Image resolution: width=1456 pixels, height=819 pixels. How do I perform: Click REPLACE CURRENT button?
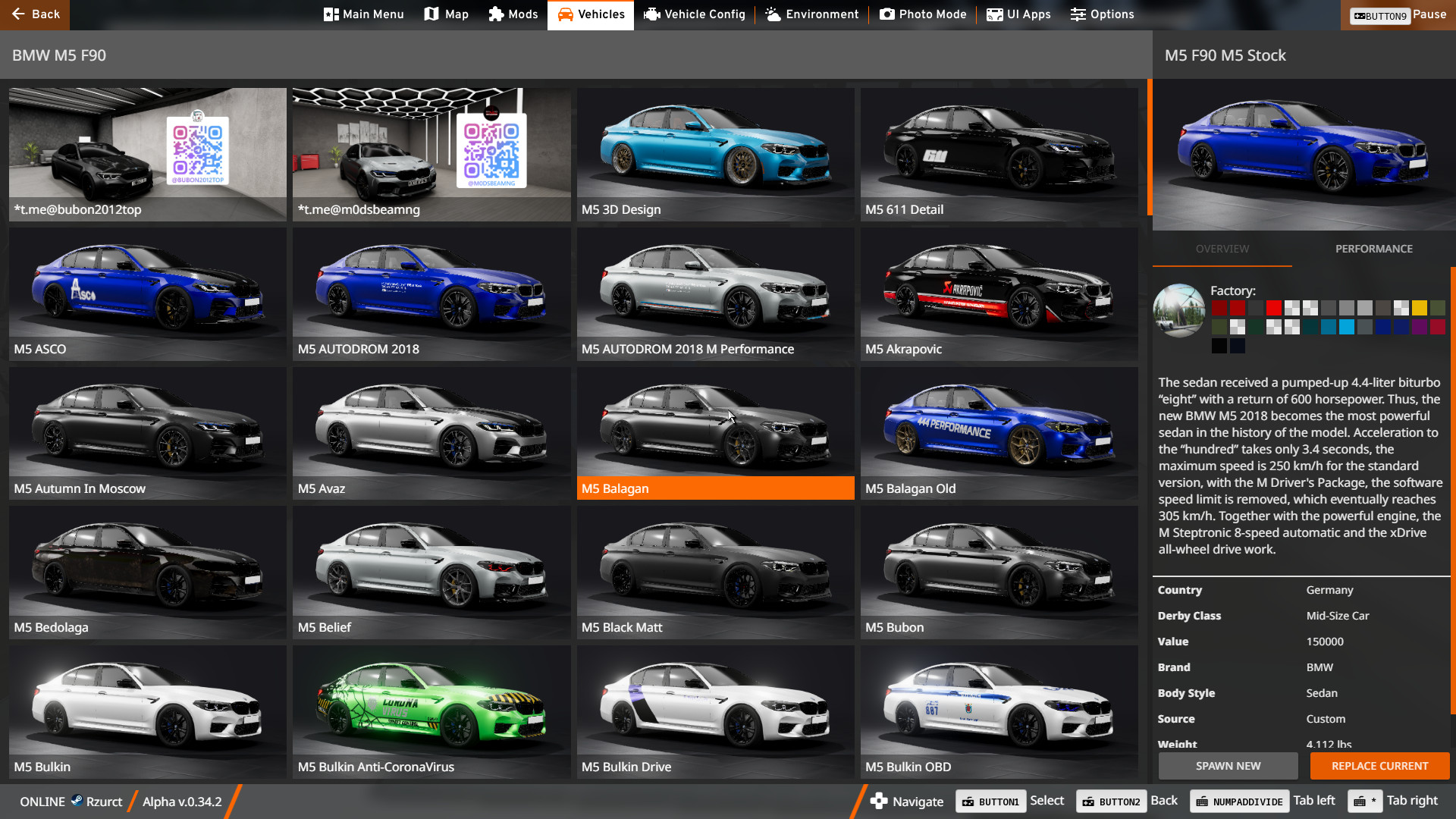[x=1379, y=766]
